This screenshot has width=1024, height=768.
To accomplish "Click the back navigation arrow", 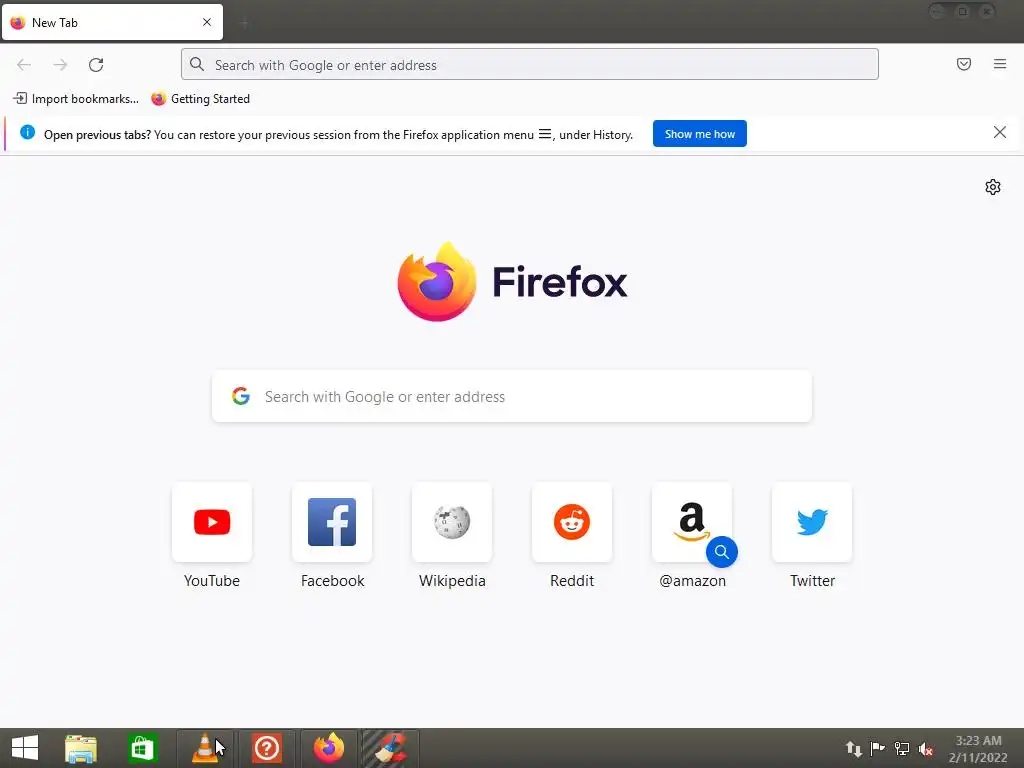I will coord(24,65).
